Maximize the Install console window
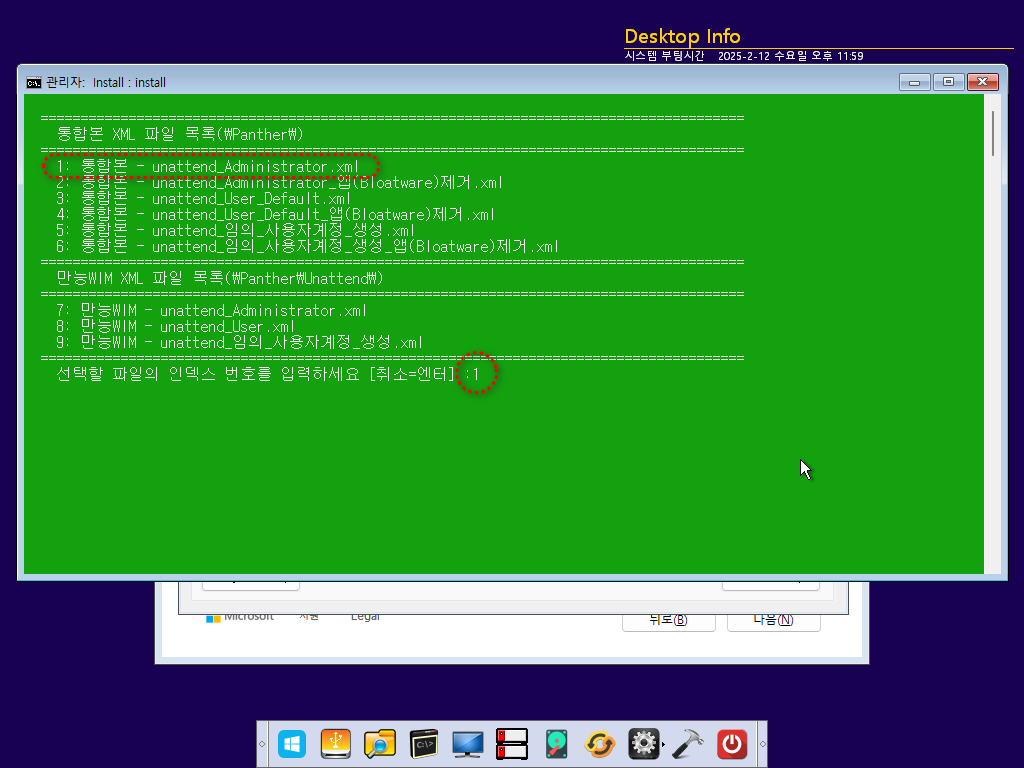The image size is (1024, 768). click(948, 82)
